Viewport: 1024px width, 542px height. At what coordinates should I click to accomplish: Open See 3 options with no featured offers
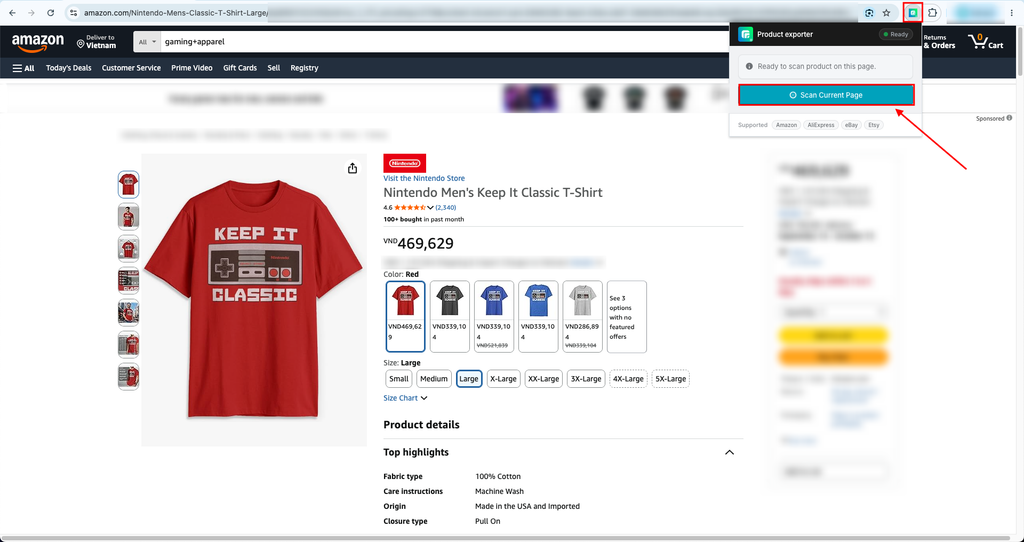point(627,316)
